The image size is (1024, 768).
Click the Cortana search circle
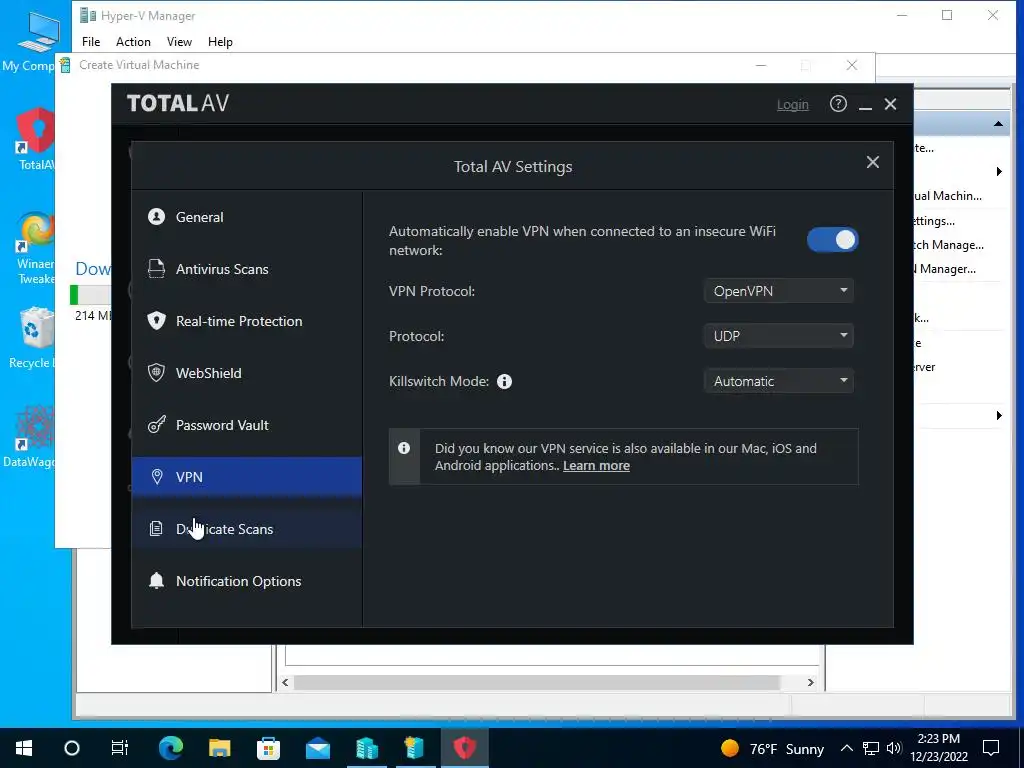(72, 748)
